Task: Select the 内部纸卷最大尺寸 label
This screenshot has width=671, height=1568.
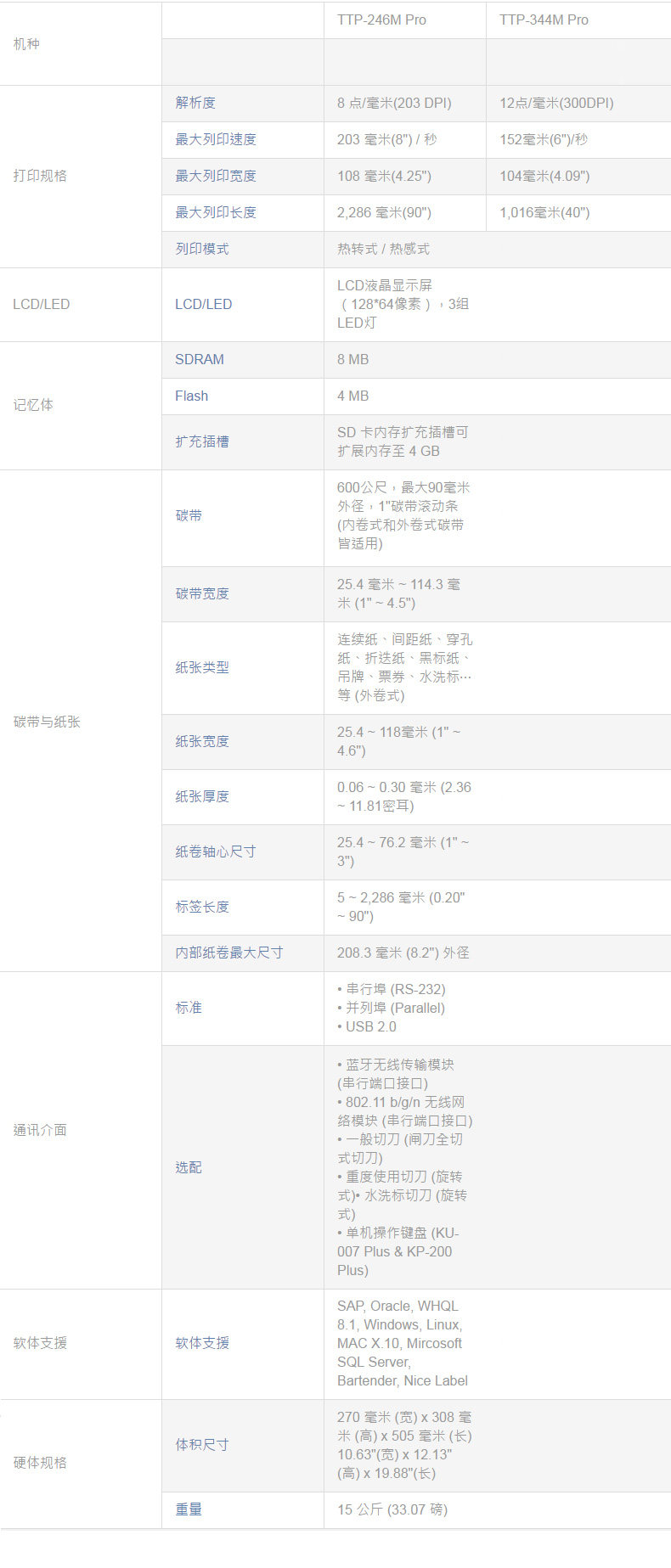Action: (229, 953)
